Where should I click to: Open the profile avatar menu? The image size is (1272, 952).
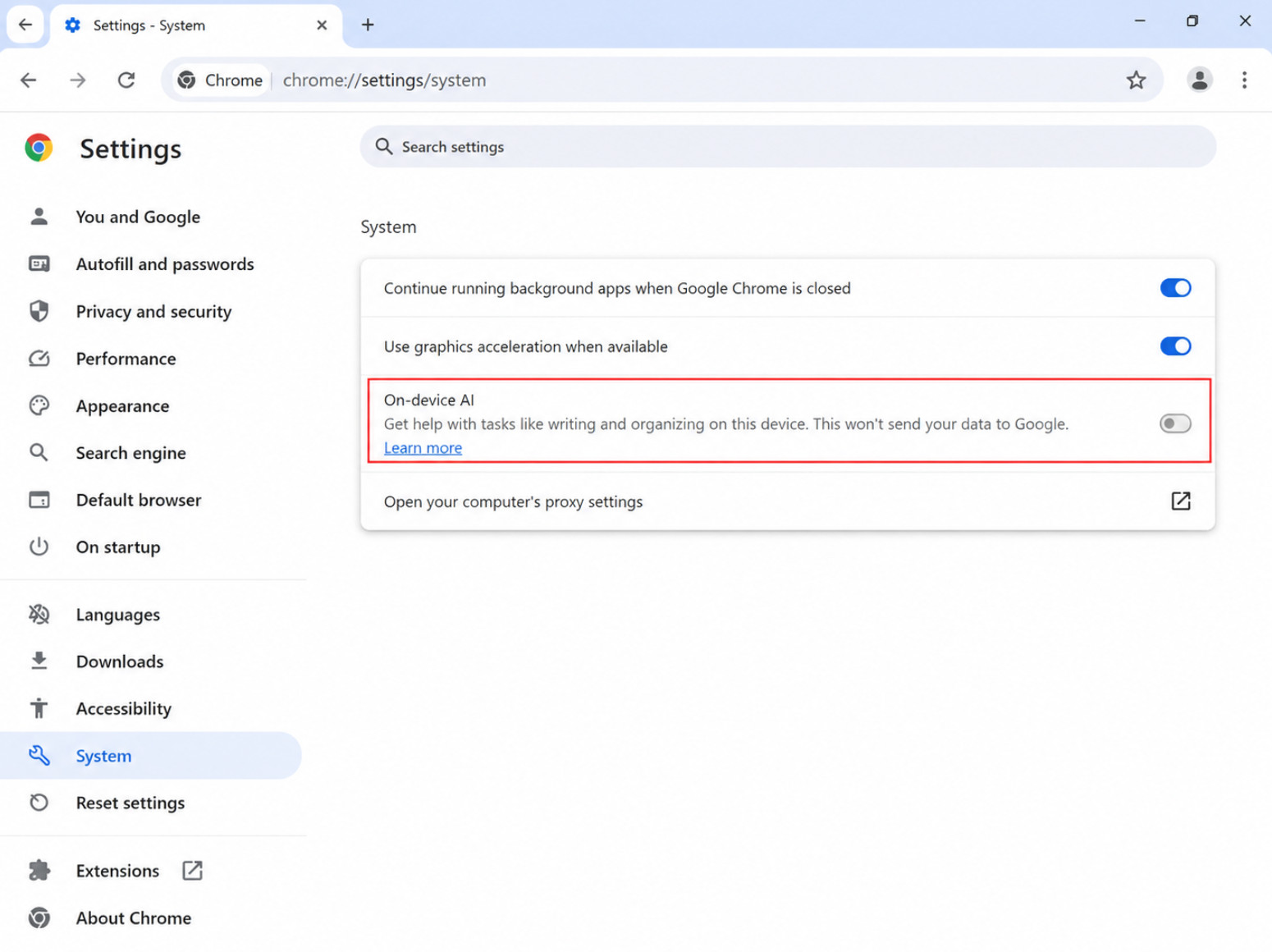pyautogui.click(x=1199, y=80)
